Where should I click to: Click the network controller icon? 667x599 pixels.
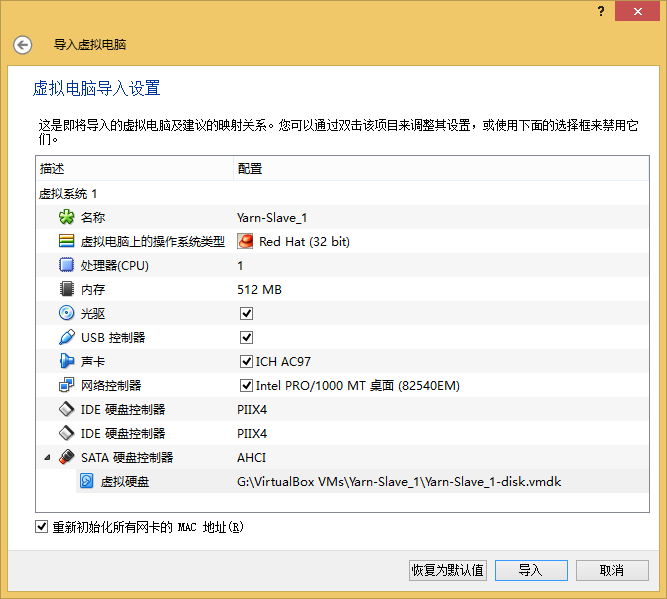[66, 385]
